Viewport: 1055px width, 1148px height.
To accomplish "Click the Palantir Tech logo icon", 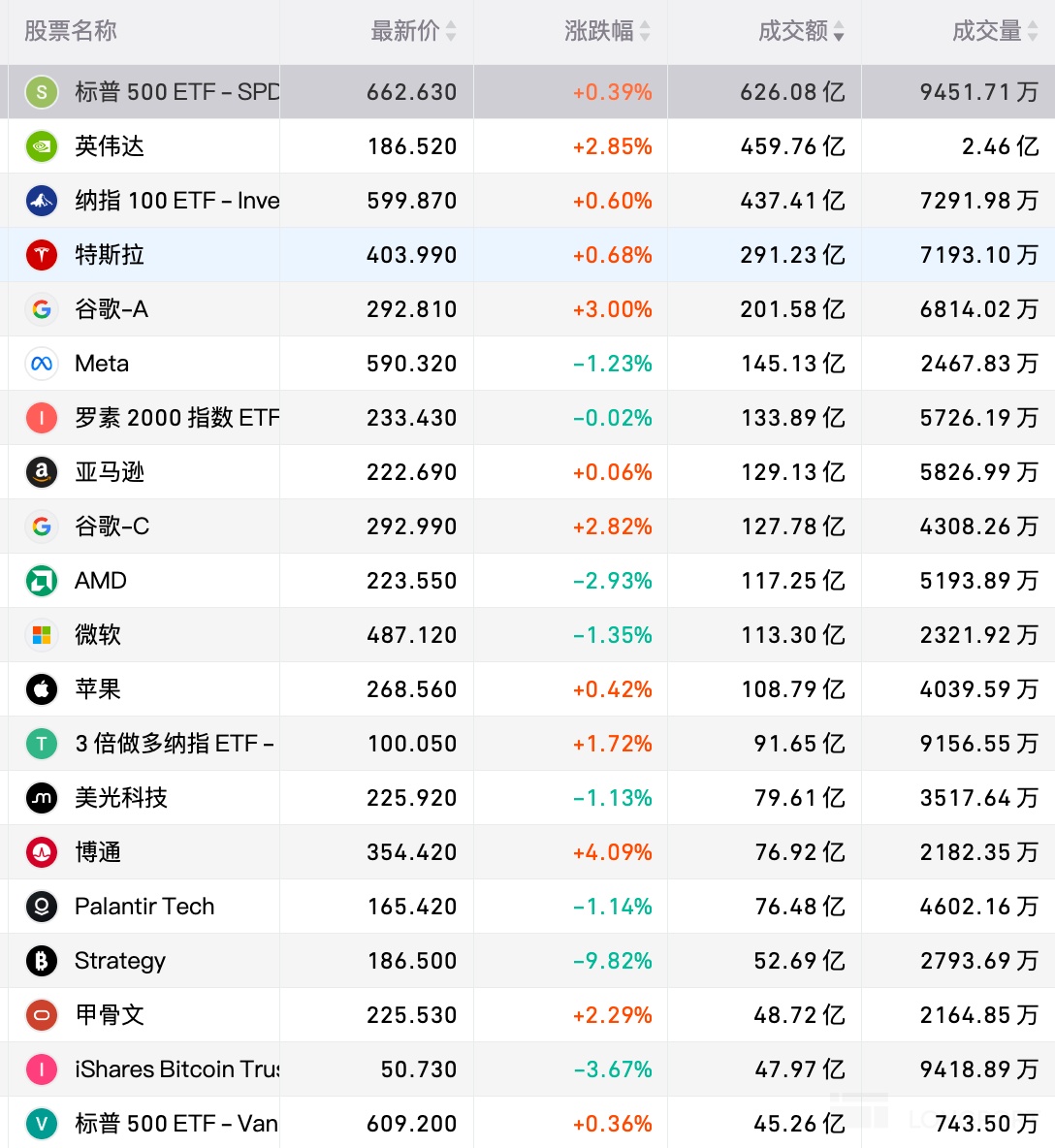I will click(x=41, y=907).
